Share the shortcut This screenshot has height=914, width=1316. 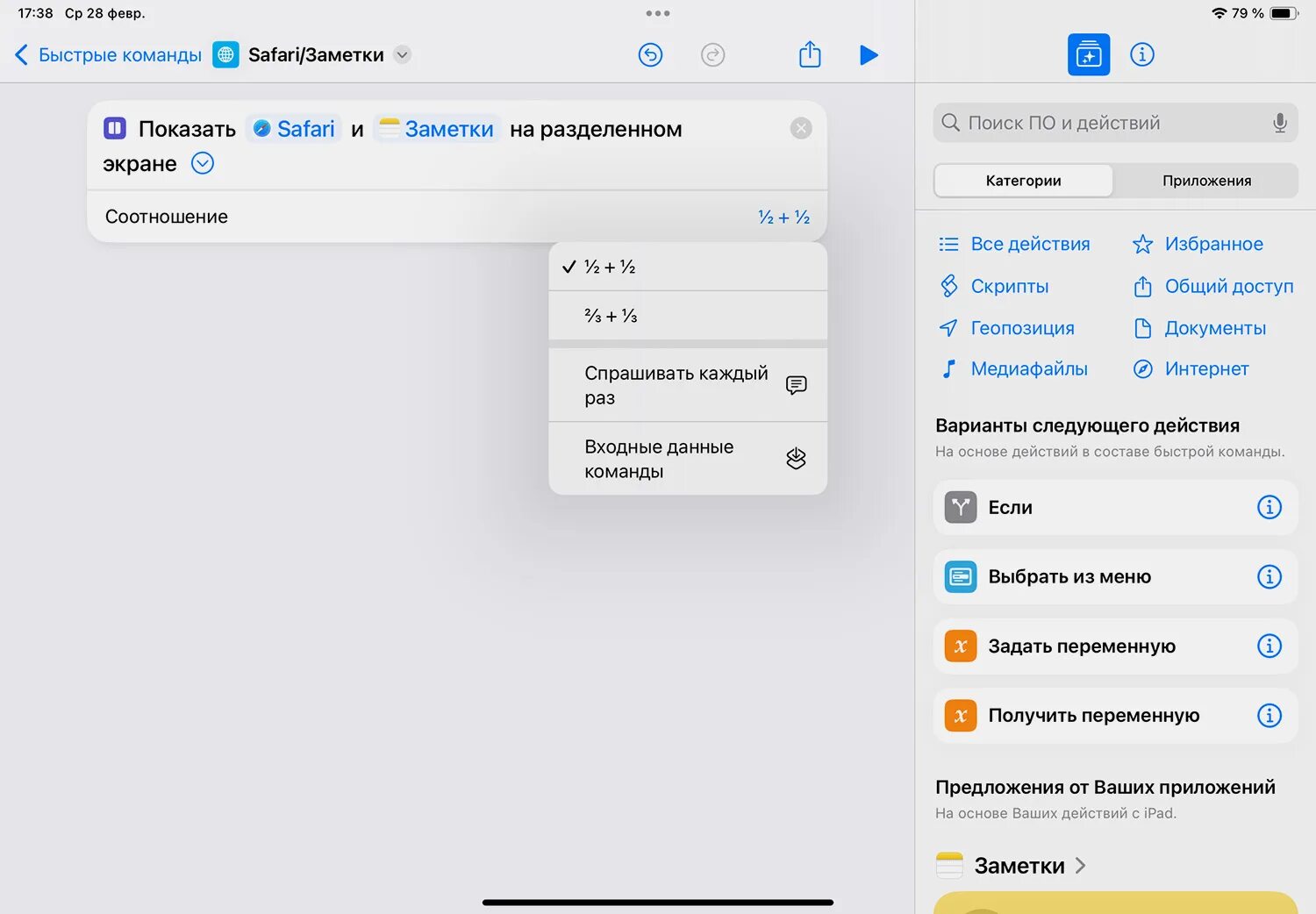click(x=810, y=54)
